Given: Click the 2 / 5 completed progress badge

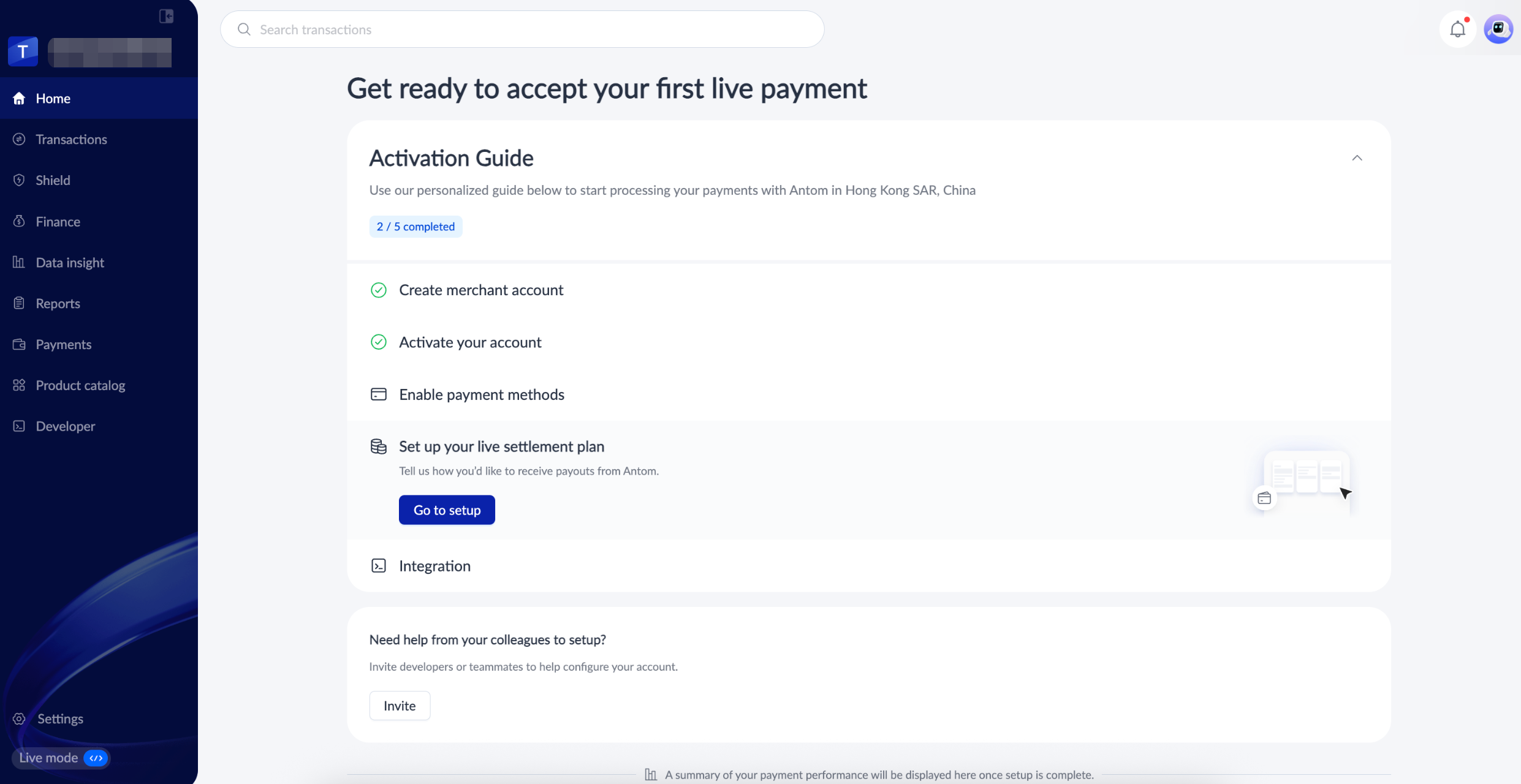Looking at the screenshot, I should pyautogui.click(x=415, y=226).
